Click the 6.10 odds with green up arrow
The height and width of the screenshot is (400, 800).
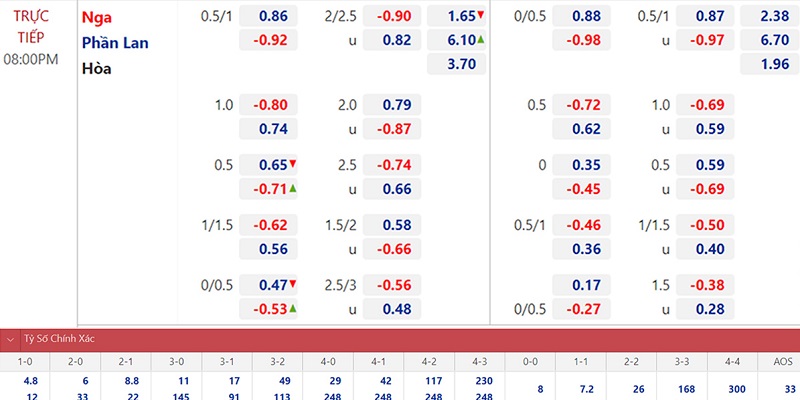pyautogui.click(x=457, y=40)
